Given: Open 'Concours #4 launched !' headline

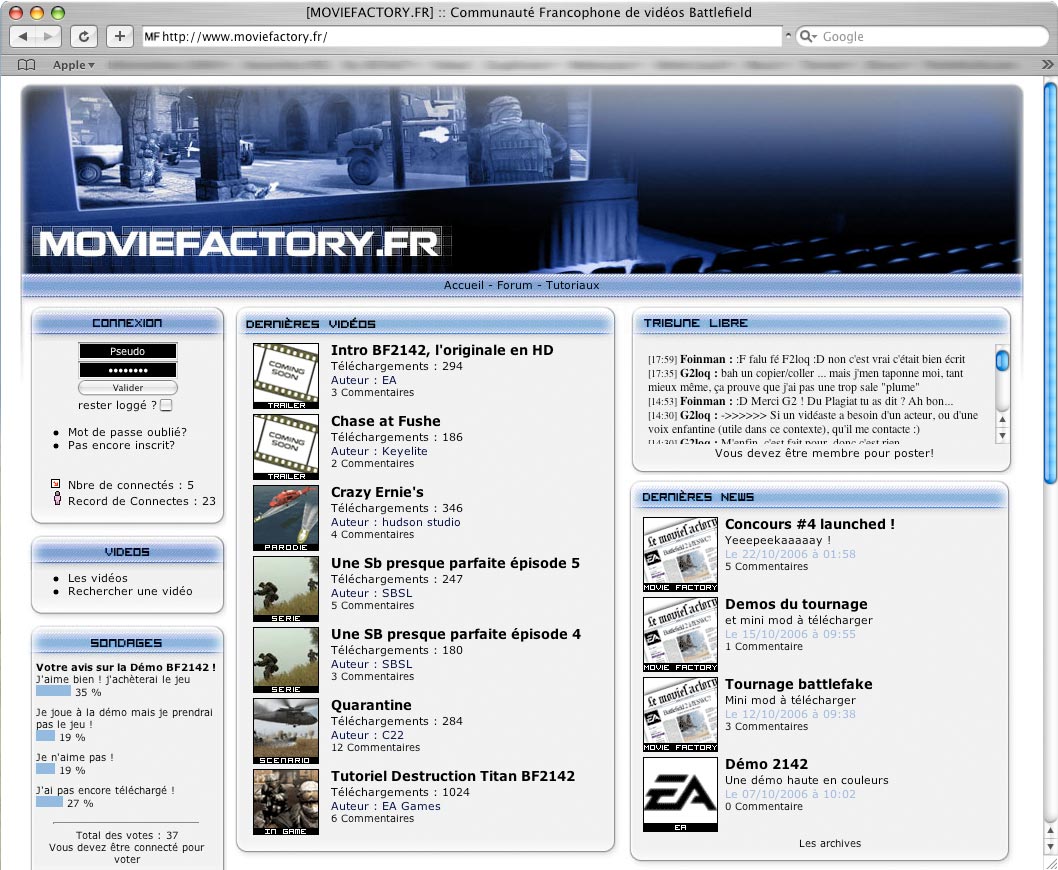Looking at the screenshot, I should 810,524.
